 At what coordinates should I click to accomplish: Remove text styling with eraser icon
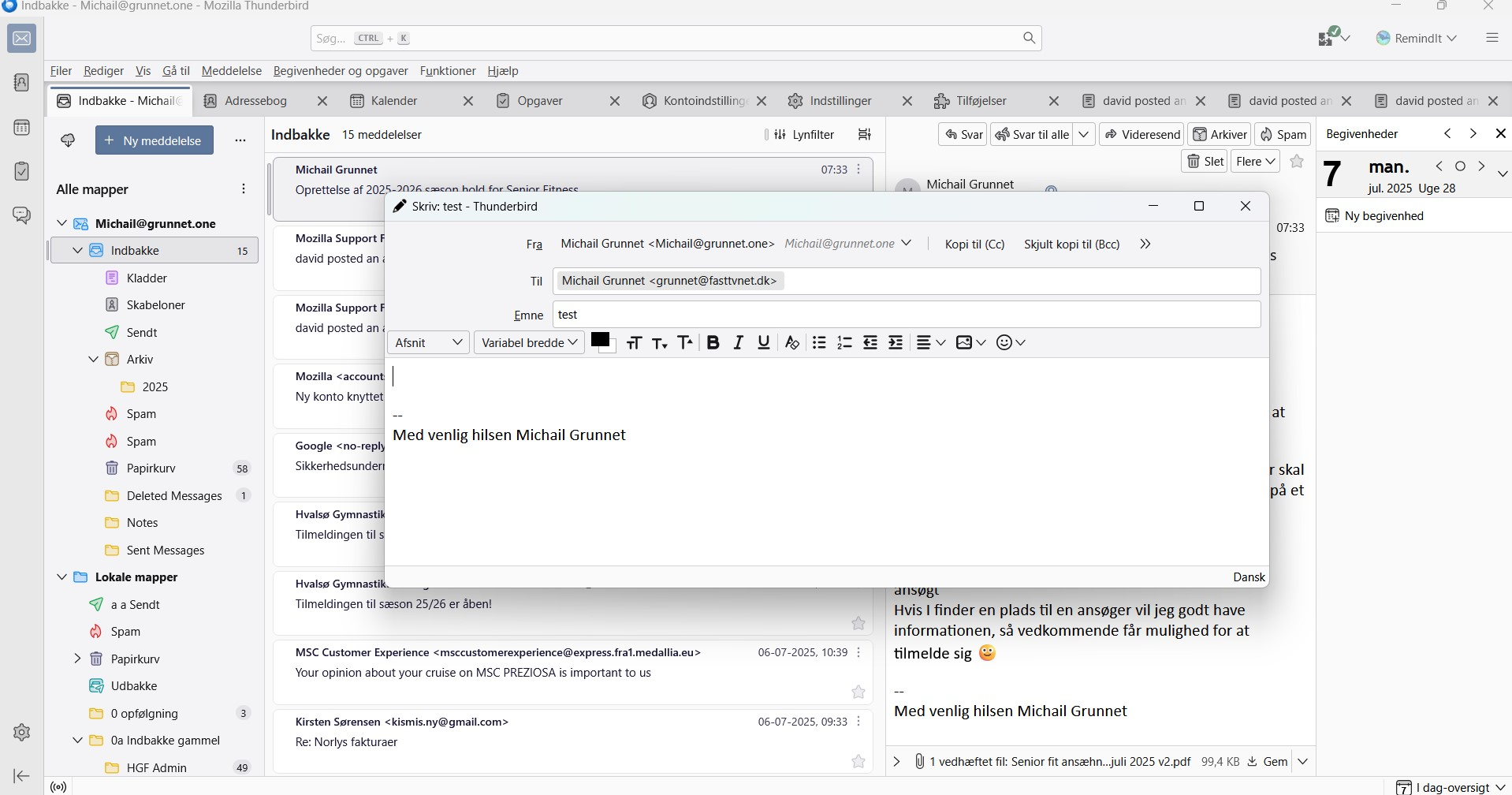pos(791,342)
